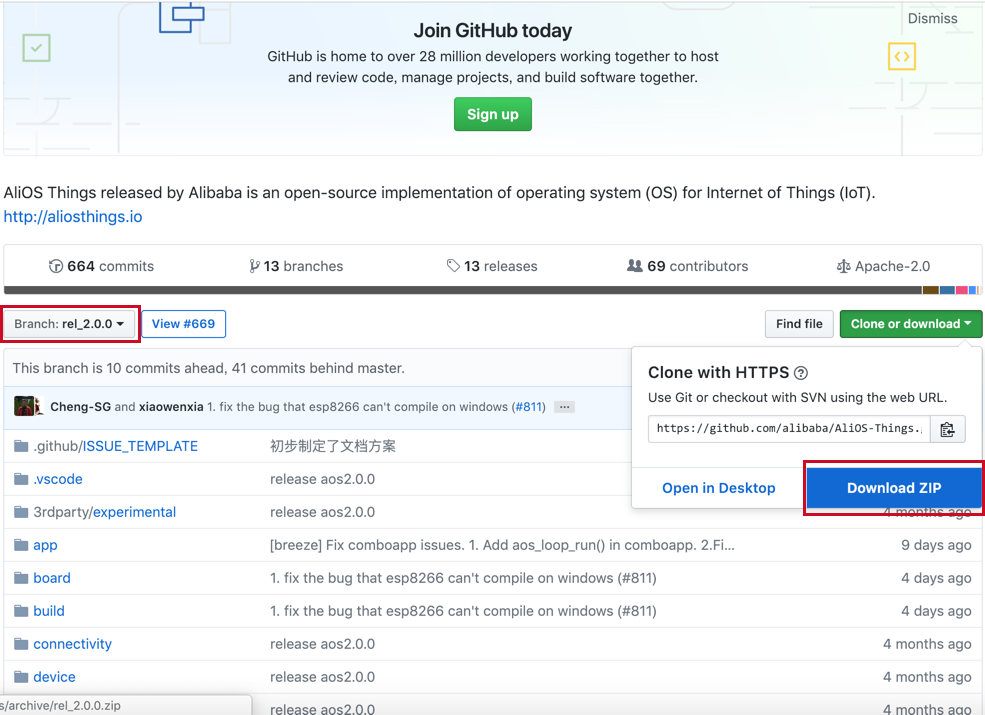Screen dimensions: 985x715
Task: Click '4 months ago' in connectivity row
Action: coord(927,644)
